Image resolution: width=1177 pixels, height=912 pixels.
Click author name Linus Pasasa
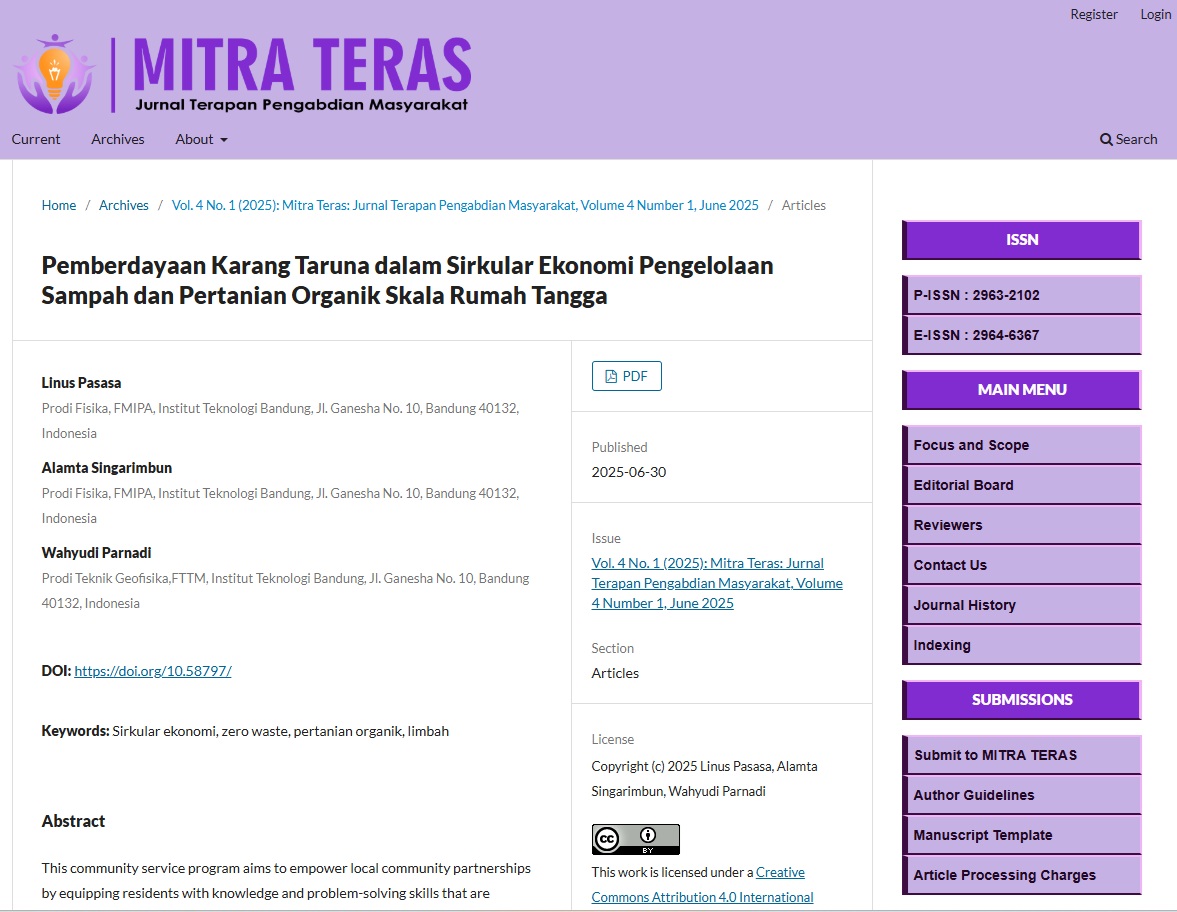point(81,383)
